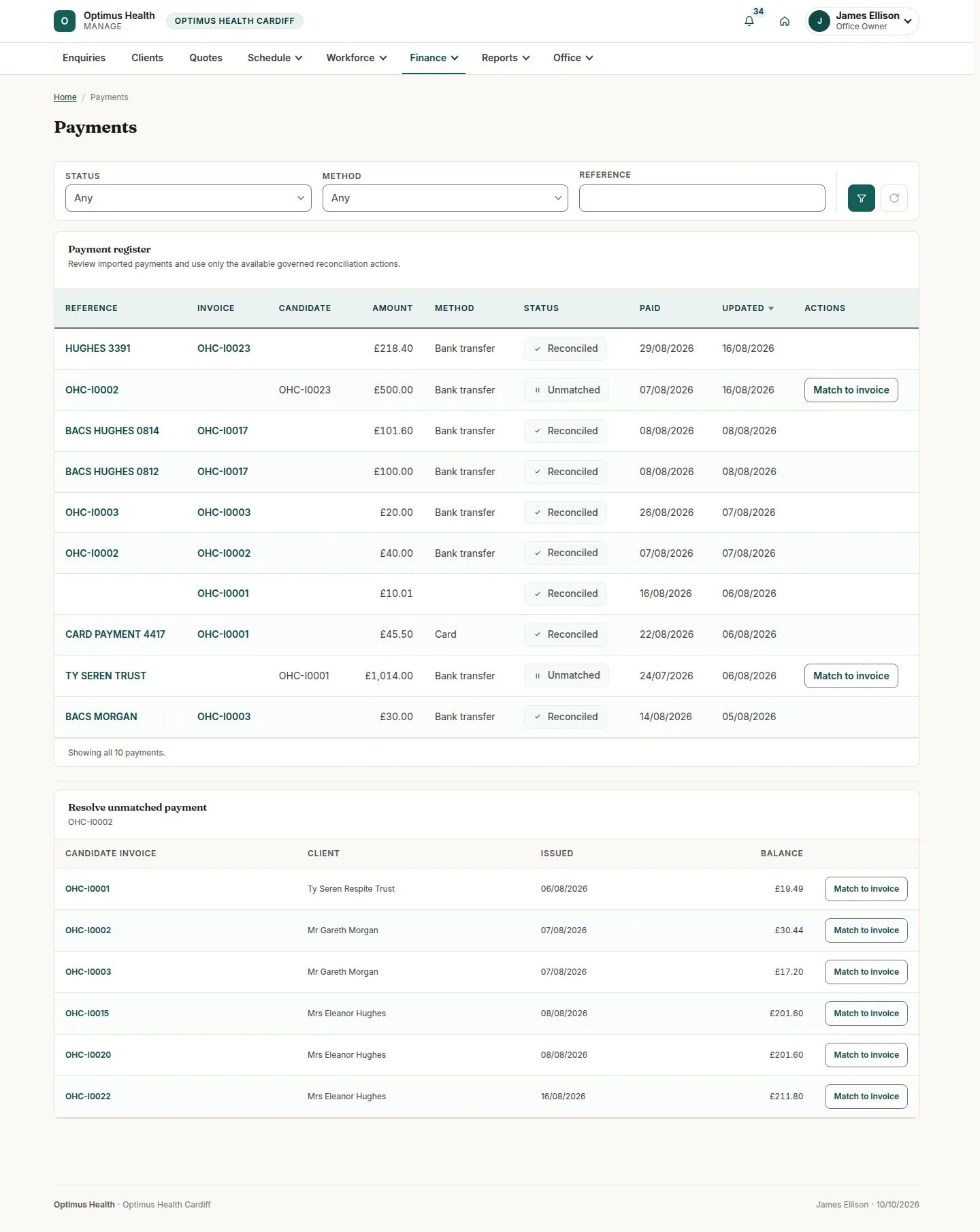980x1232 pixels.
Task: Click the Reconciled status of HUGHES 3391
Action: tap(565, 348)
